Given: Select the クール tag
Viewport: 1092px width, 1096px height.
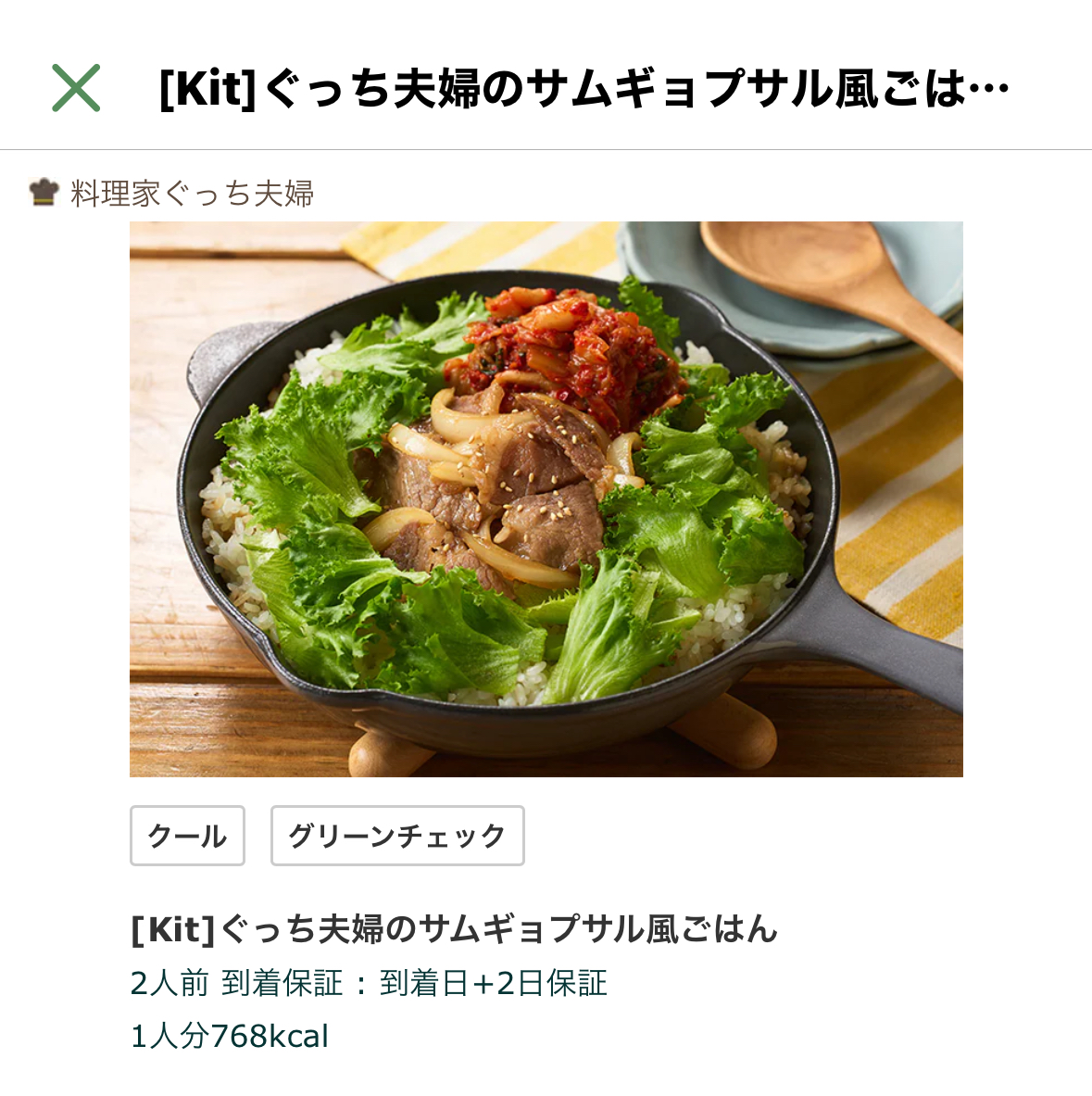Looking at the screenshot, I should (x=187, y=836).
